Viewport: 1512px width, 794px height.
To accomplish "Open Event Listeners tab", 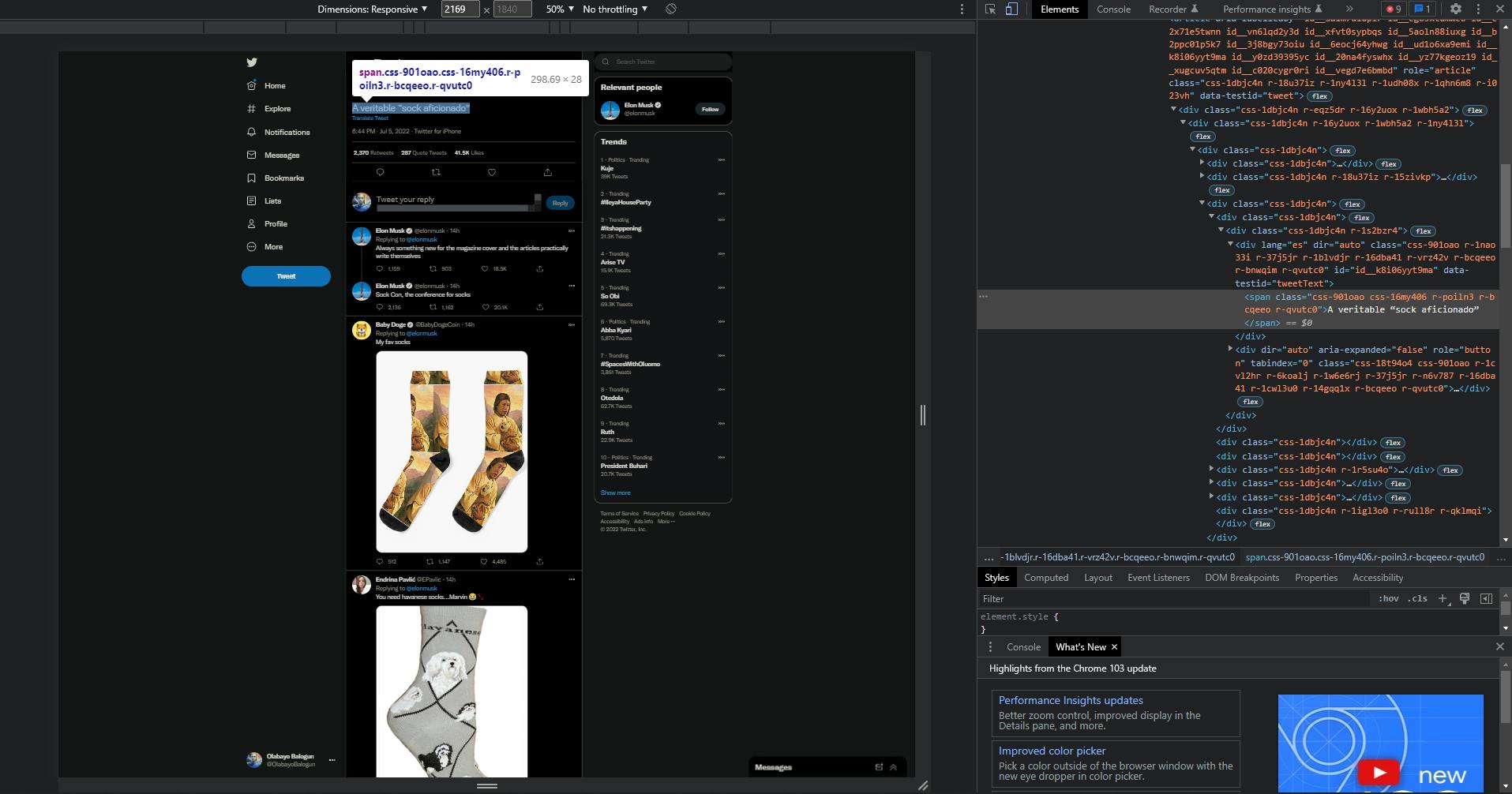I will [x=1158, y=578].
